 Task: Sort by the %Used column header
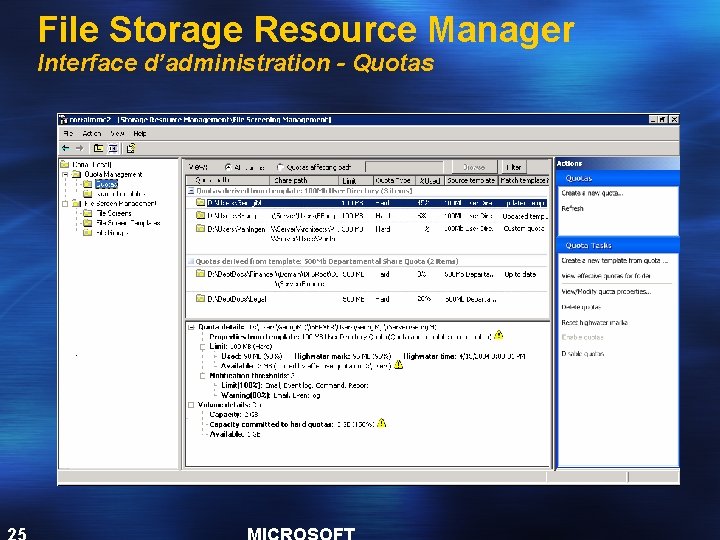click(x=430, y=180)
